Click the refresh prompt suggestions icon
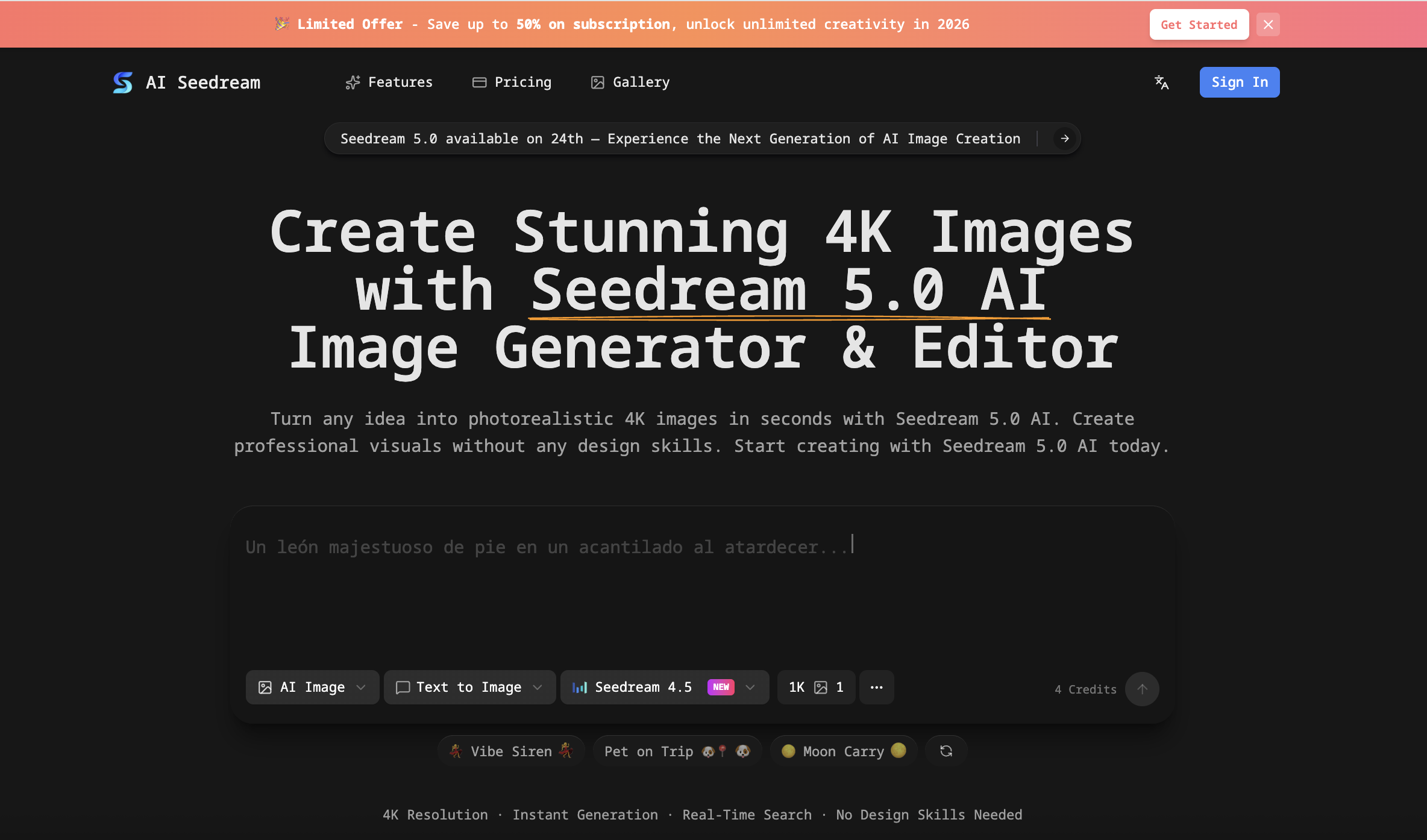This screenshot has height=840, width=1427. [x=946, y=751]
